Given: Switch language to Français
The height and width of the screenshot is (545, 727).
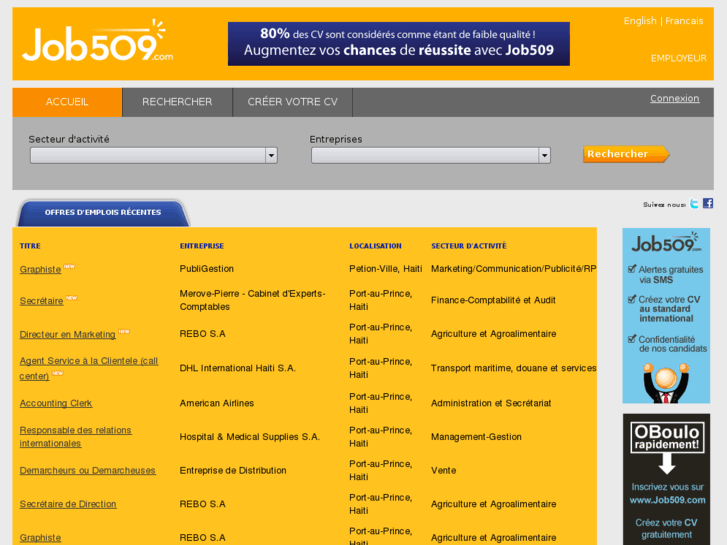Looking at the screenshot, I should pos(684,21).
